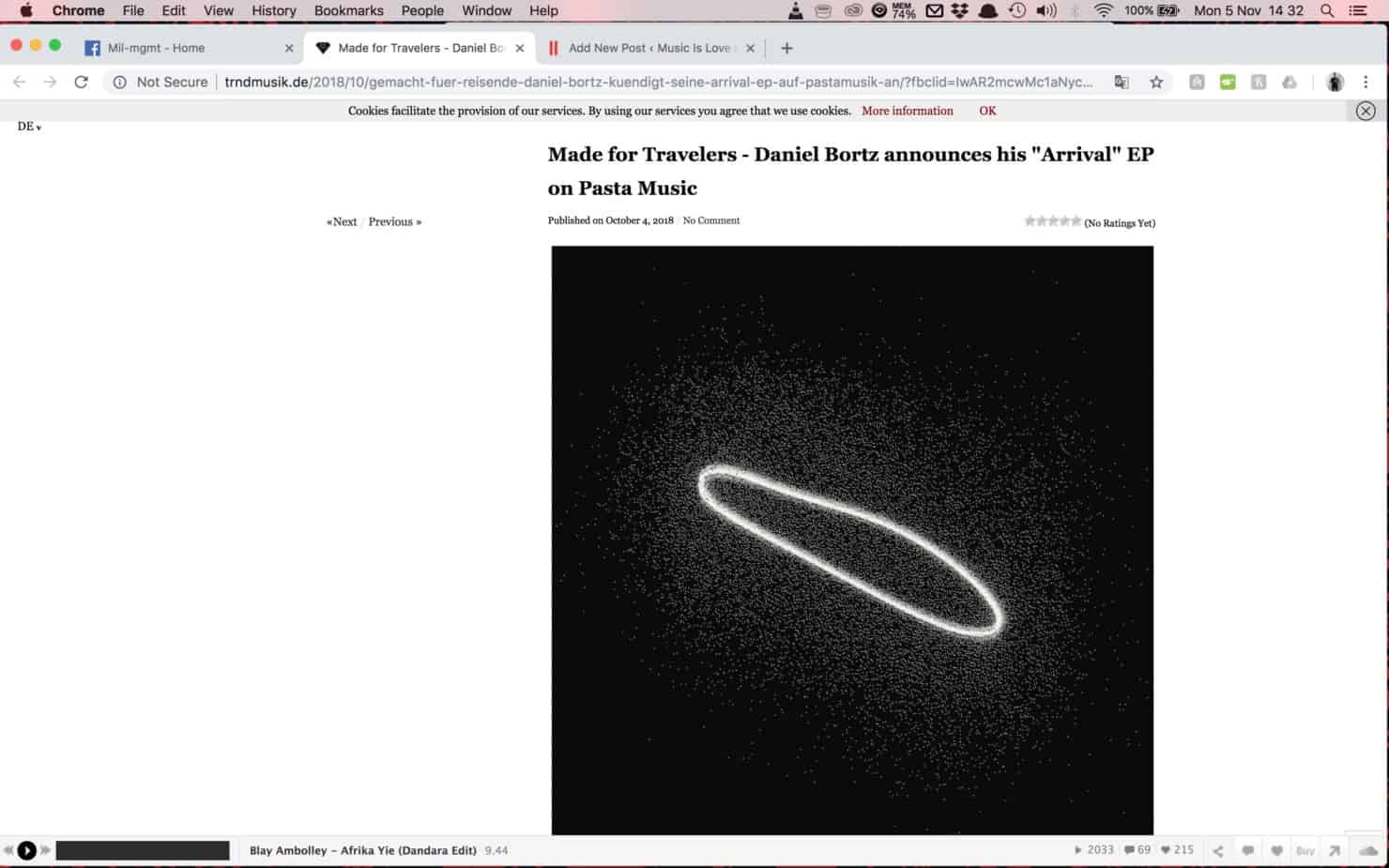Viewport: 1389px width, 868px height.
Task: Click the first grey extension icon in toolbar
Action: tap(1197, 83)
